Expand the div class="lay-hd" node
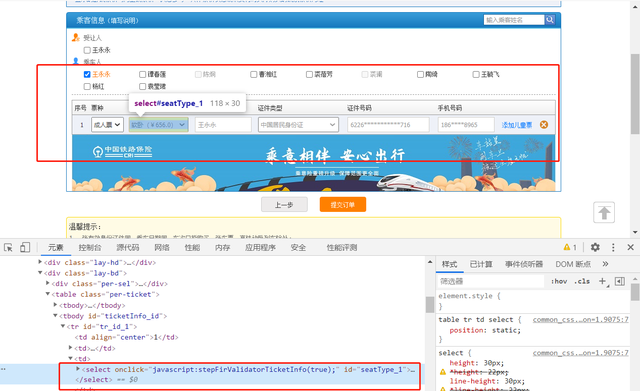The height and width of the screenshot is (391, 640). click(x=40, y=262)
